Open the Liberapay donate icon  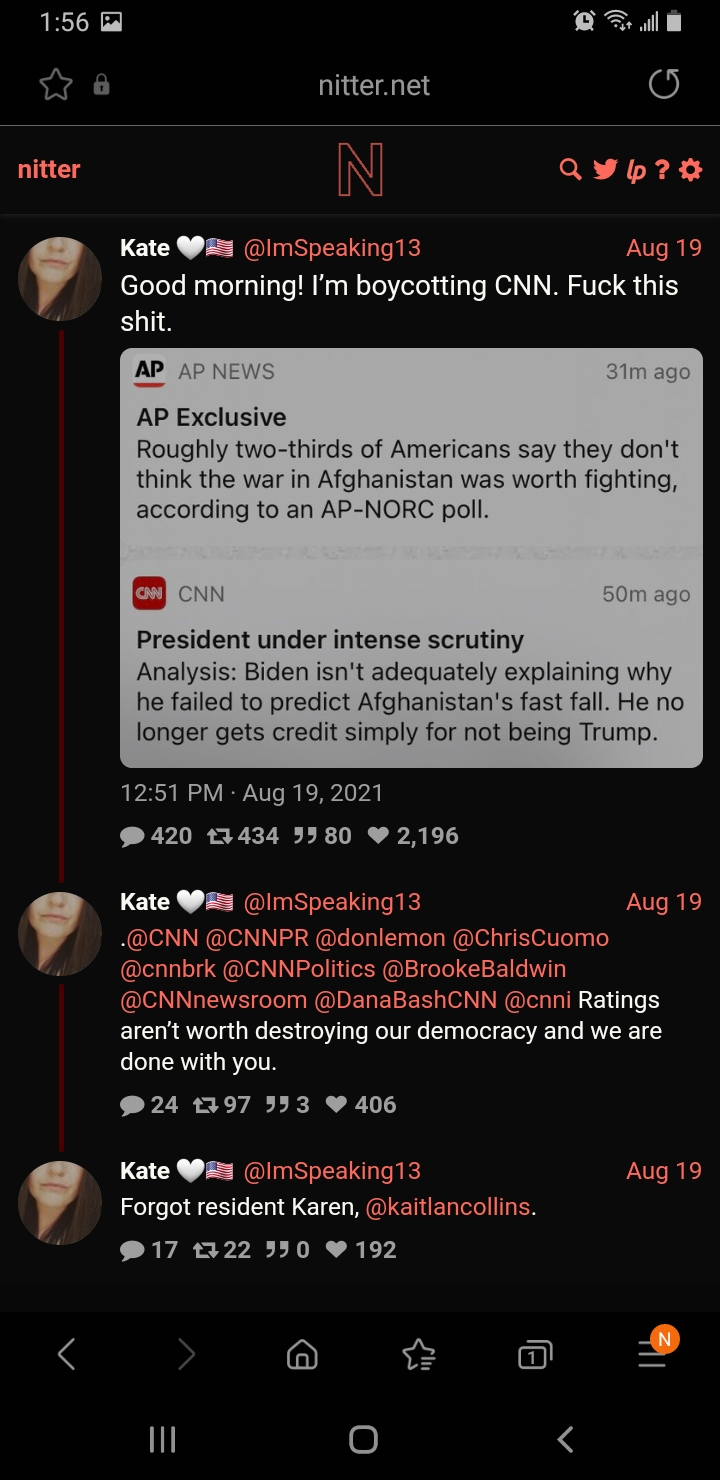(x=636, y=171)
